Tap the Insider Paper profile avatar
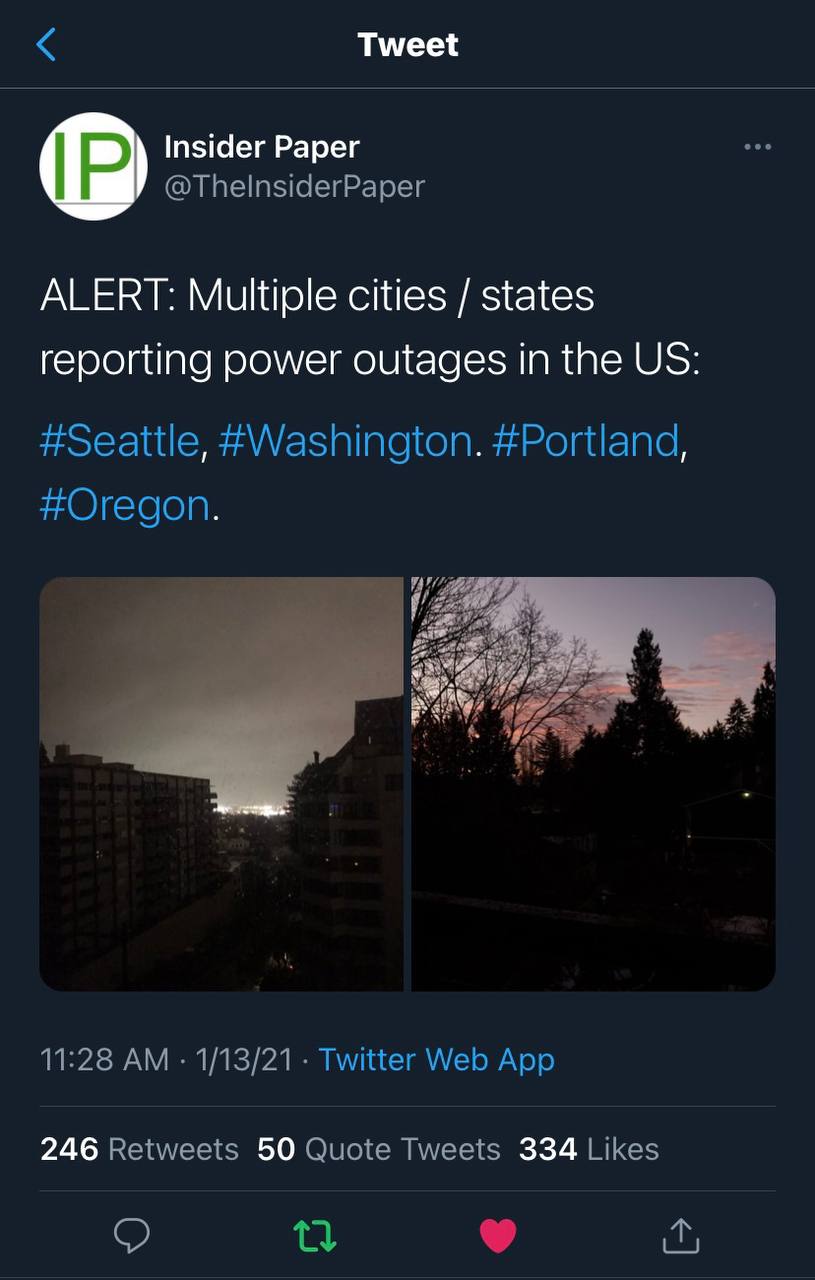Image resolution: width=815 pixels, height=1280 pixels. 93,166
